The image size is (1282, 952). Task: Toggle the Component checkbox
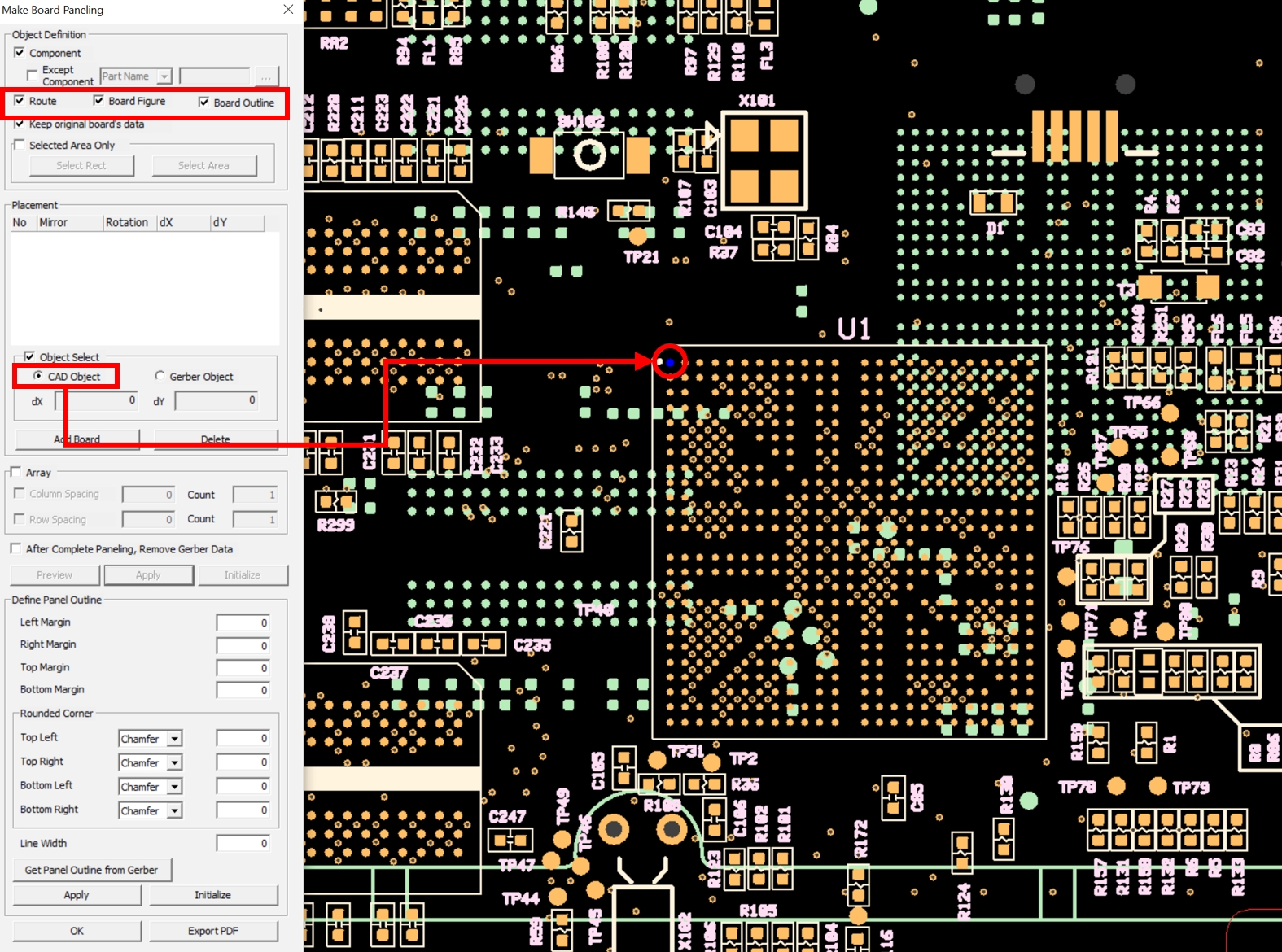click(x=20, y=53)
